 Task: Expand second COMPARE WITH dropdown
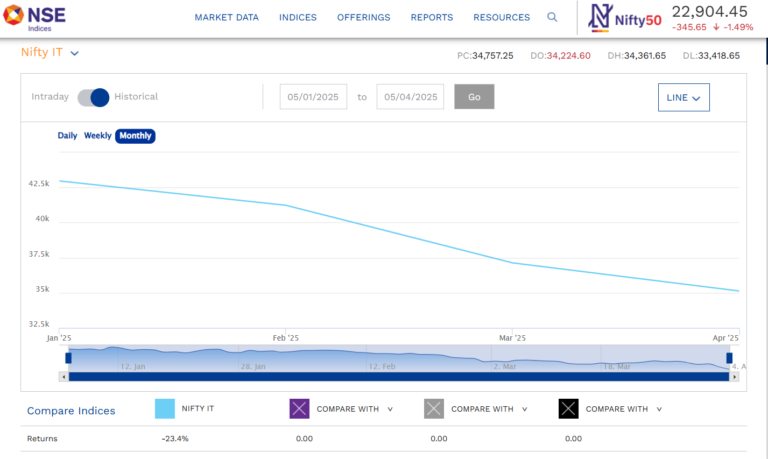(x=489, y=409)
